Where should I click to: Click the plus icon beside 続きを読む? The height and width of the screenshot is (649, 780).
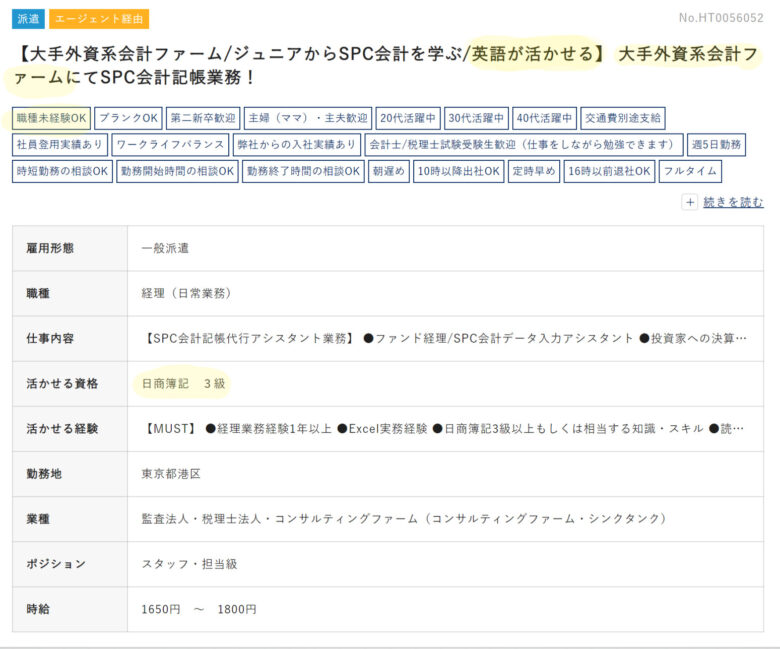689,202
